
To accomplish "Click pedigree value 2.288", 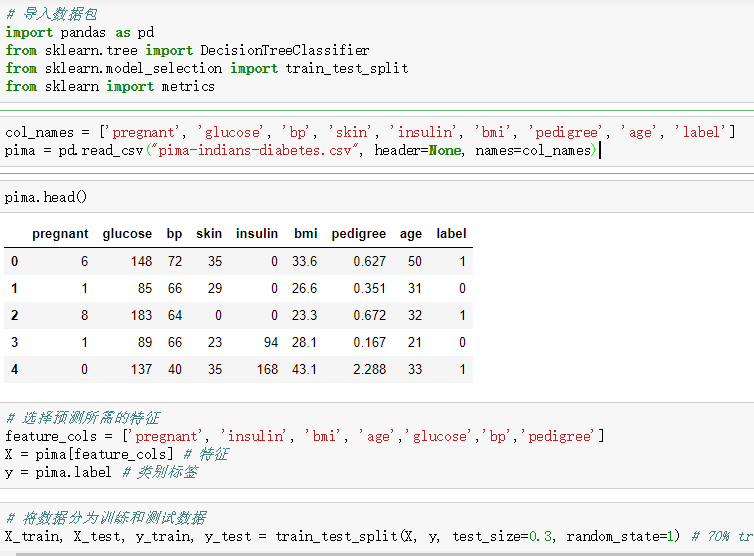I will pos(369,369).
